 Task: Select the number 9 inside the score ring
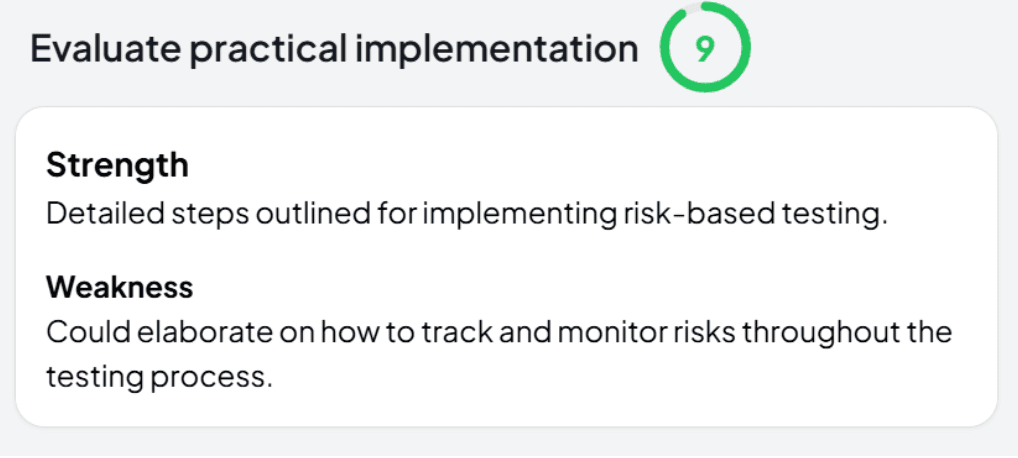point(705,49)
